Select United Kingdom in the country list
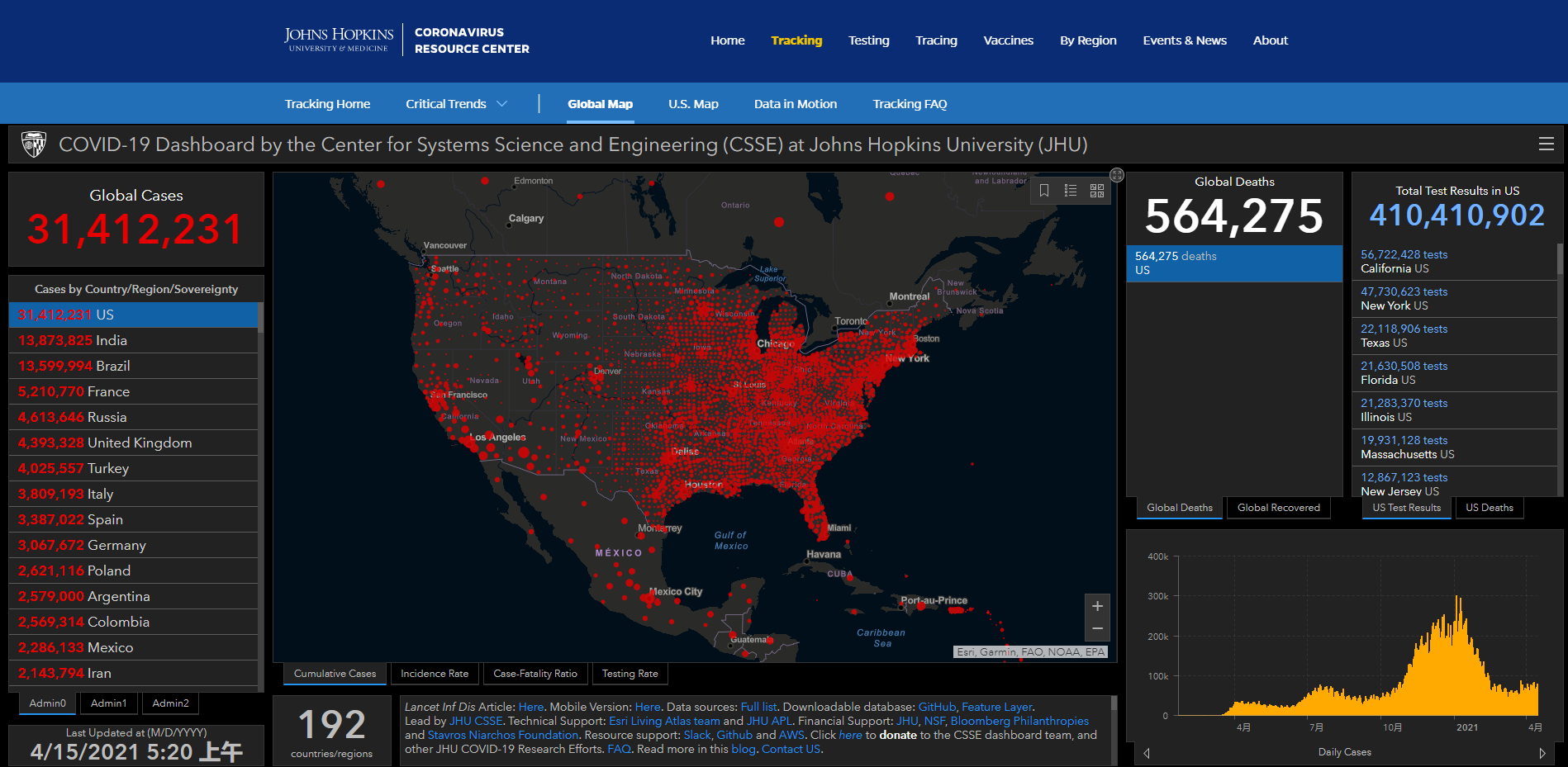 [x=133, y=443]
